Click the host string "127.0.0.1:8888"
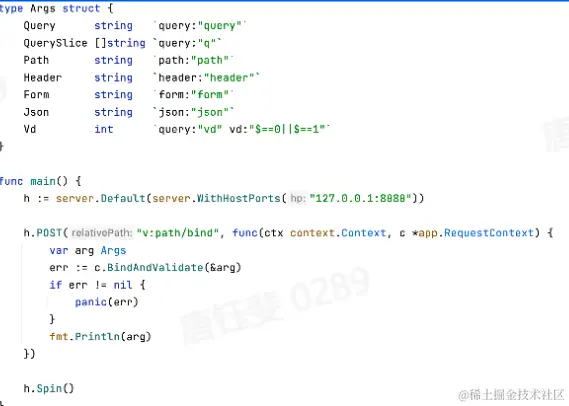The width and height of the screenshot is (569, 406). 361,198
